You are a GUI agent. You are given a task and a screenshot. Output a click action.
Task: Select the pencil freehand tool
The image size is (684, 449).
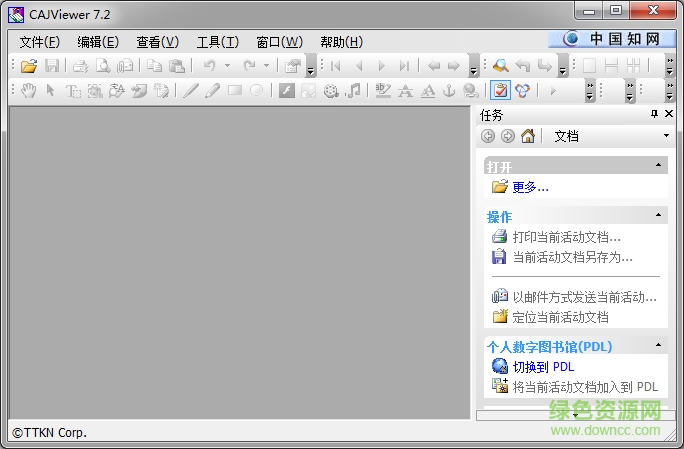tap(212, 91)
